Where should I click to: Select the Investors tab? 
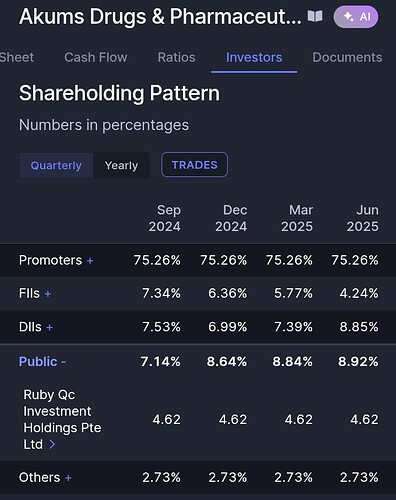(x=254, y=57)
